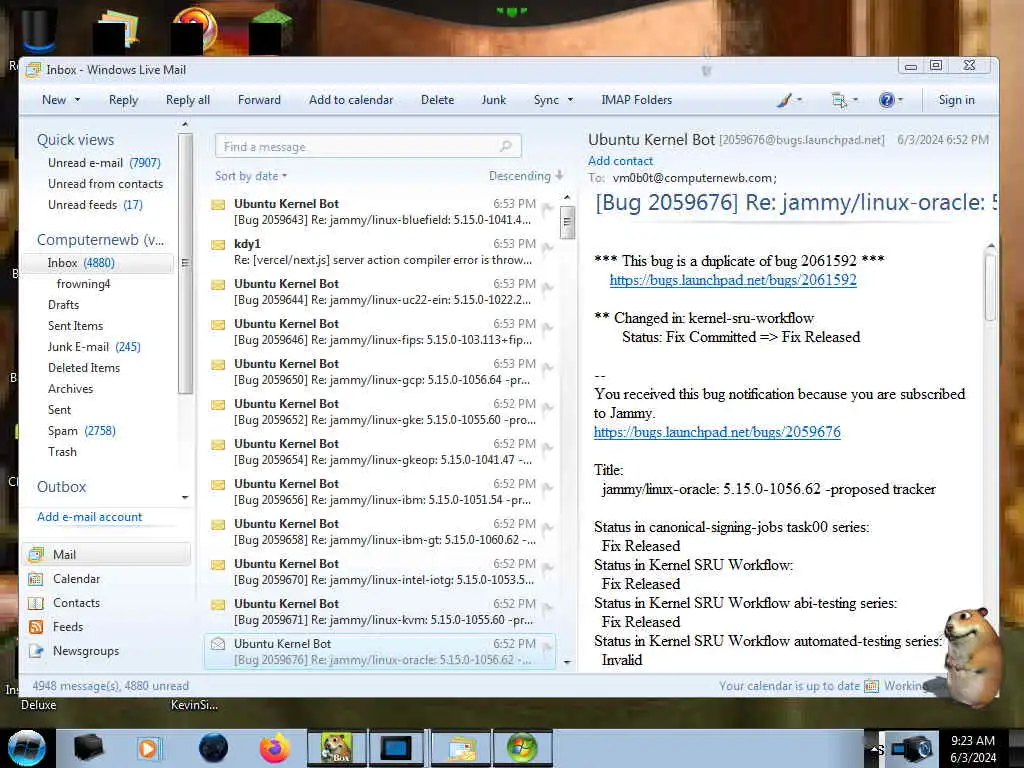Switch to the Feeds view icon
Image resolution: width=1024 pixels, height=768 pixels.
[x=36, y=627]
